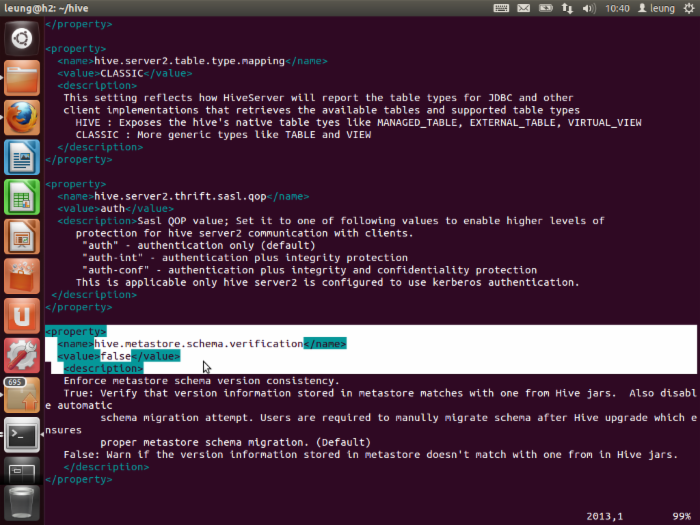The image size is (700, 525).
Task: Click on hive.server2.thrift.sasl.qop property name
Action: (x=180, y=196)
